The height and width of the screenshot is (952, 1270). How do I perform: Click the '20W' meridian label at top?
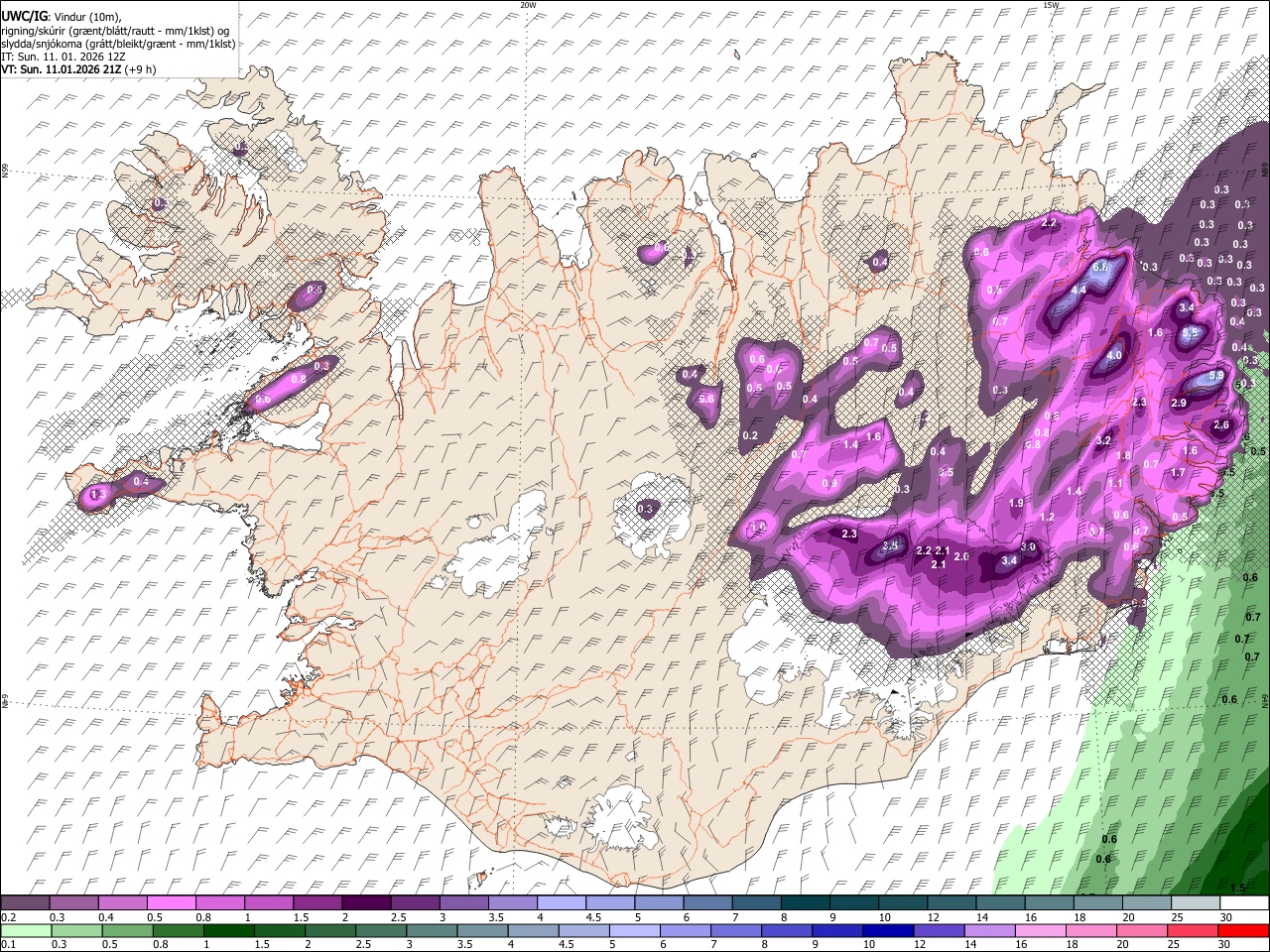point(528,5)
